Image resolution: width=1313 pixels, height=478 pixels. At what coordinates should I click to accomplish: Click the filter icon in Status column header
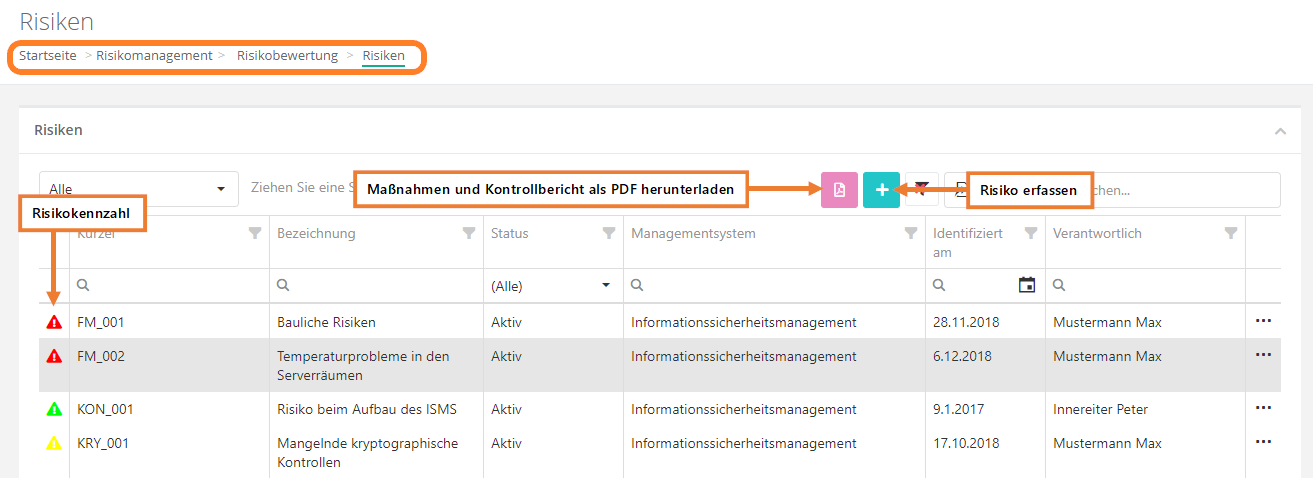(x=608, y=233)
